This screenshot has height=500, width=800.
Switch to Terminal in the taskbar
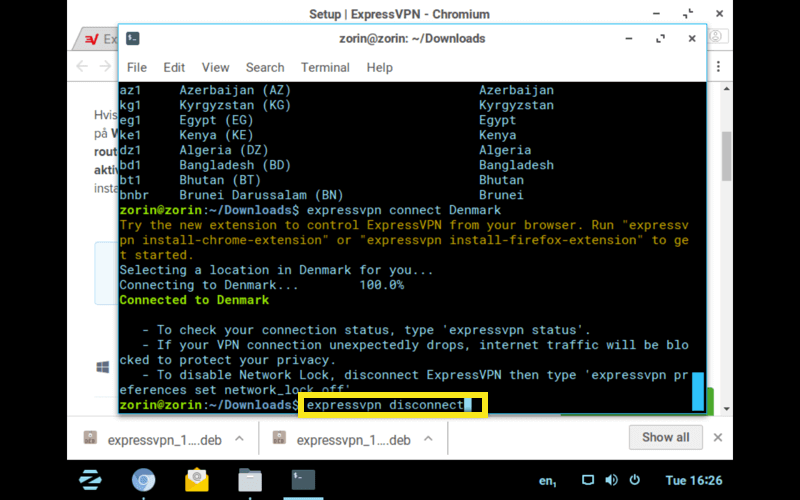tap(303, 480)
